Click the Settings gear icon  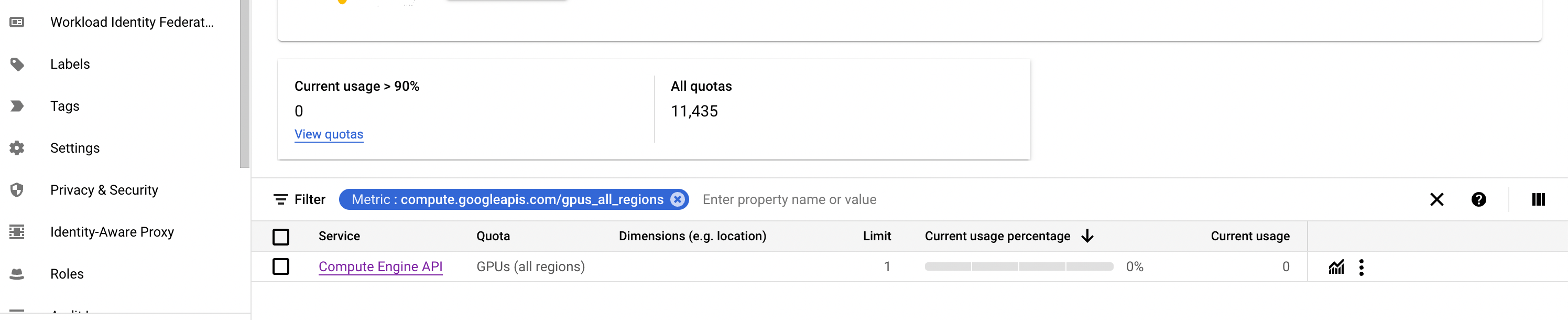[x=17, y=148]
